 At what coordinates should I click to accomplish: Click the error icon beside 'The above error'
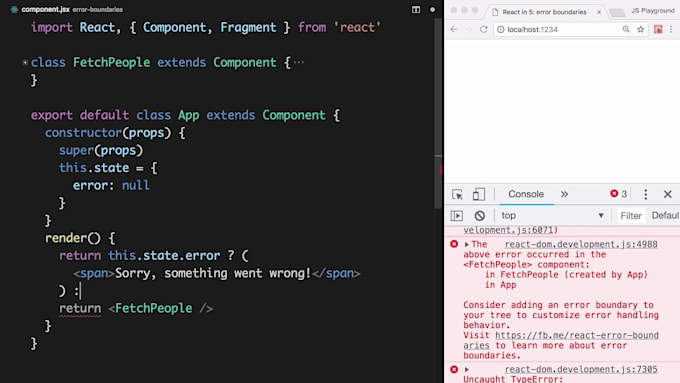454,244
